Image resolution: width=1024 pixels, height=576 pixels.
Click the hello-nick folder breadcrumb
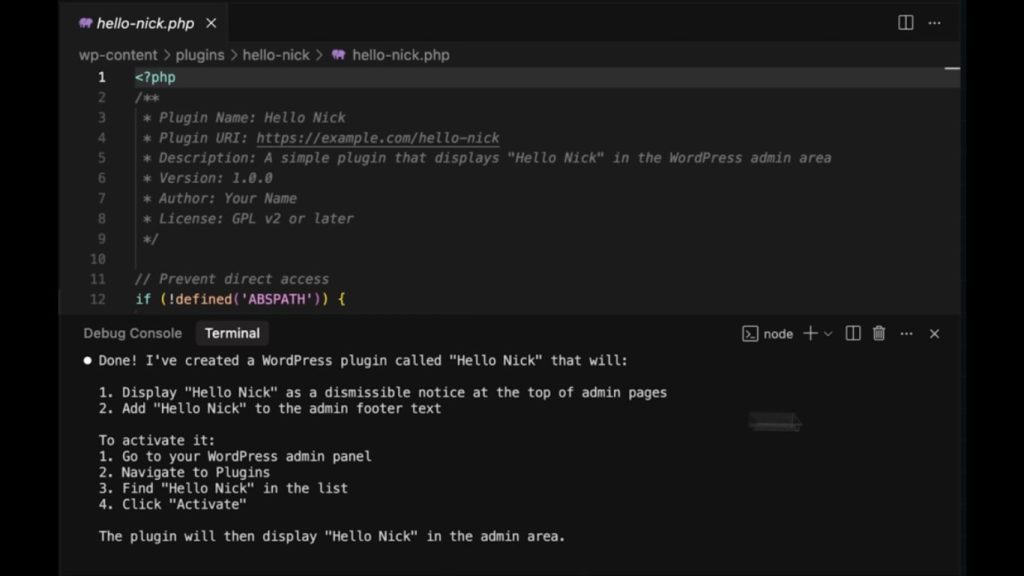pos(276,55)
